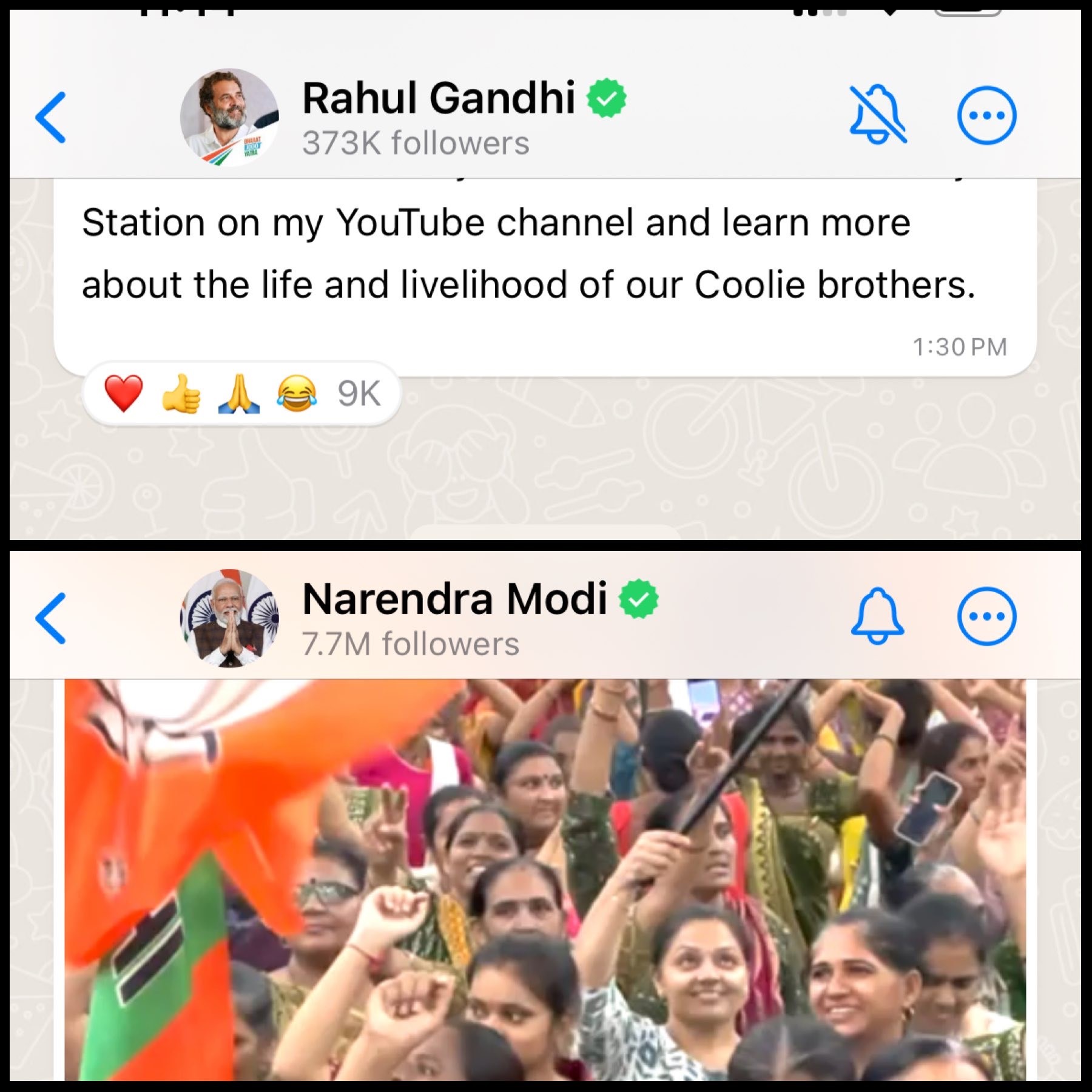Tap the Coolie brothers message bubble
This screenshot has height=1092, width=1092.
point(545,277)
